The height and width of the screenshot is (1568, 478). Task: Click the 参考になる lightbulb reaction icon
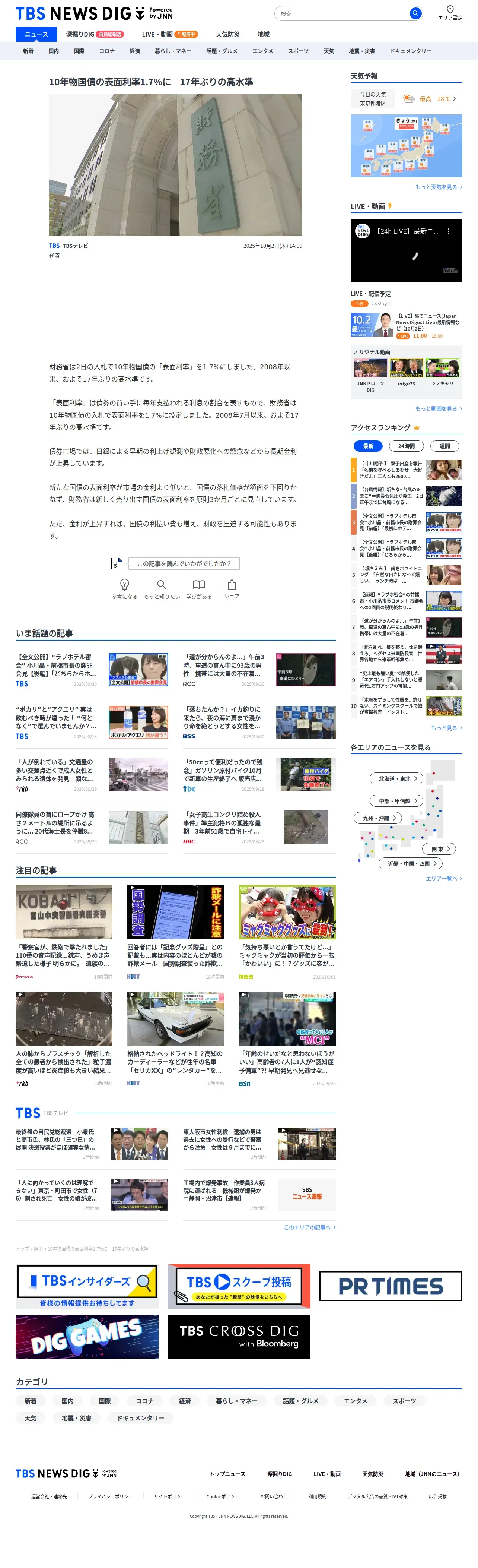(x=124, y=584)
